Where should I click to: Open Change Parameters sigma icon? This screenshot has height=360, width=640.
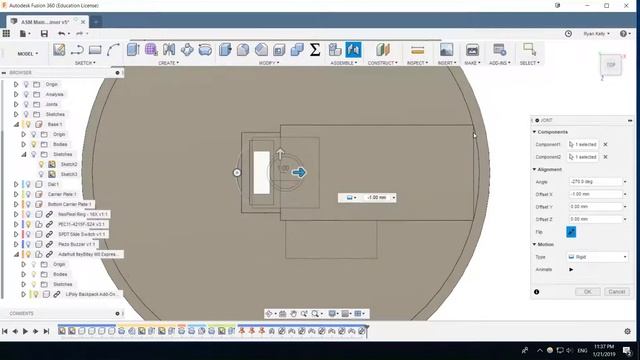click(x=315, y=50)
